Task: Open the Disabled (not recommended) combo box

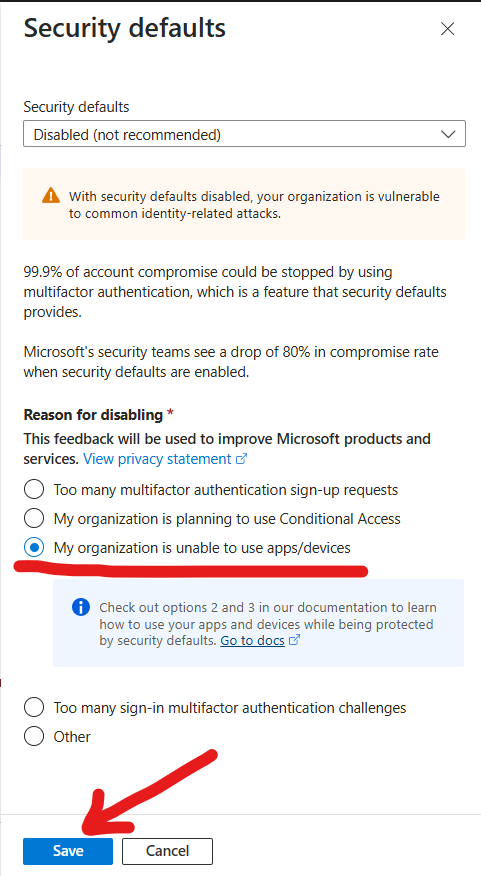Action: 244,134
